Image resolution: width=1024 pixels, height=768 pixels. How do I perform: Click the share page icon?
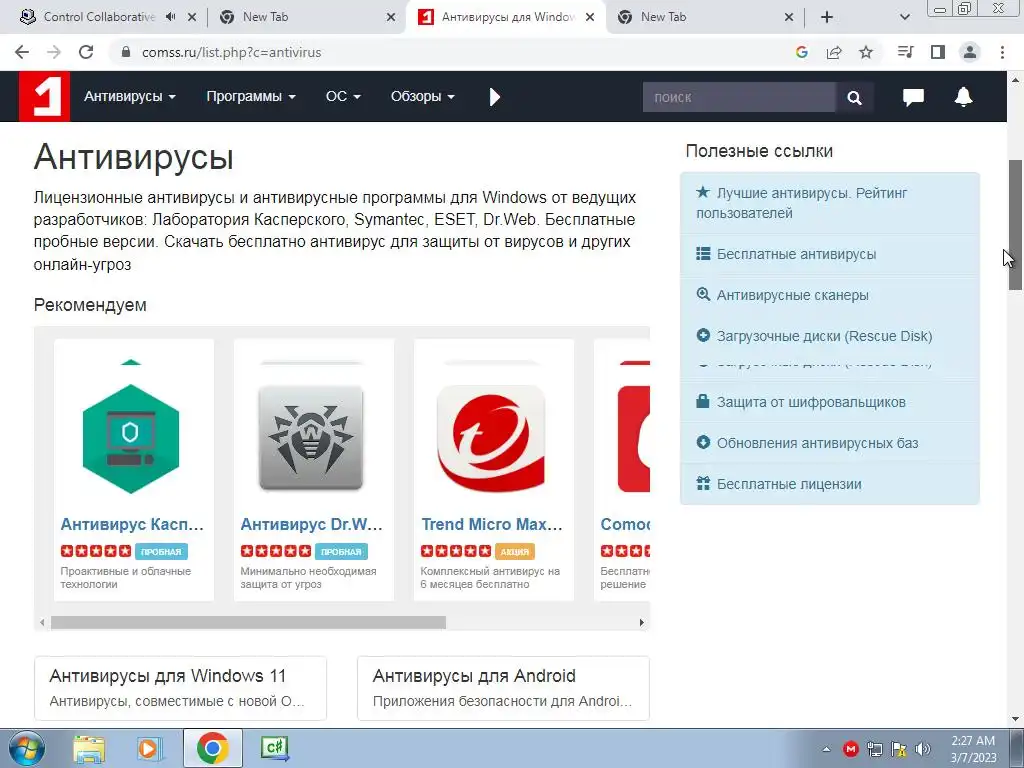click(834, 52)
